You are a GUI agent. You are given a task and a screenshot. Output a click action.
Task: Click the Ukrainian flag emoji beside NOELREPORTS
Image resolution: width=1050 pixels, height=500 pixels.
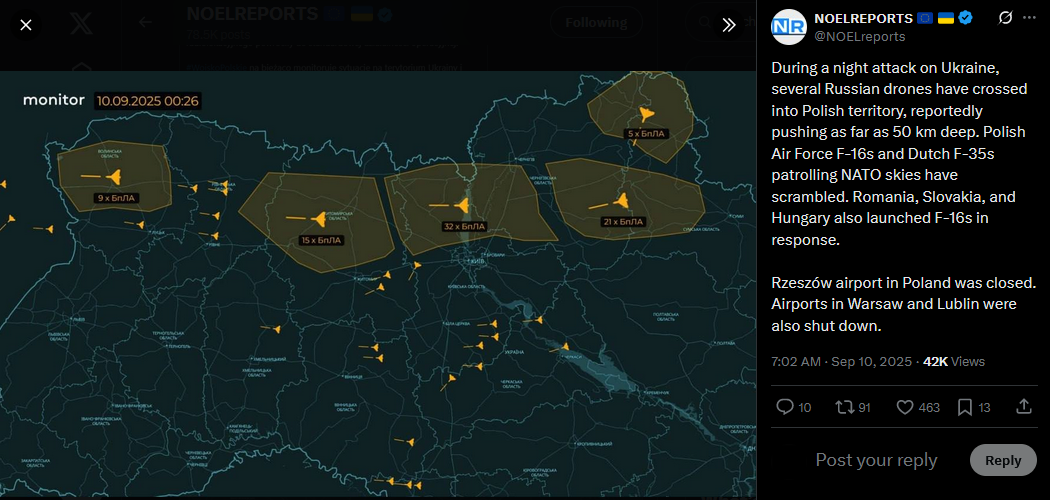946,18
